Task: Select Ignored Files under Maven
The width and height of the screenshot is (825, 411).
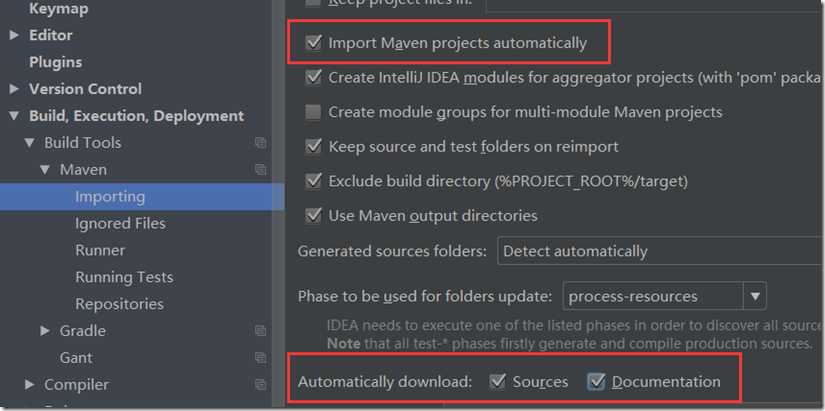Action: pos(120,224)
